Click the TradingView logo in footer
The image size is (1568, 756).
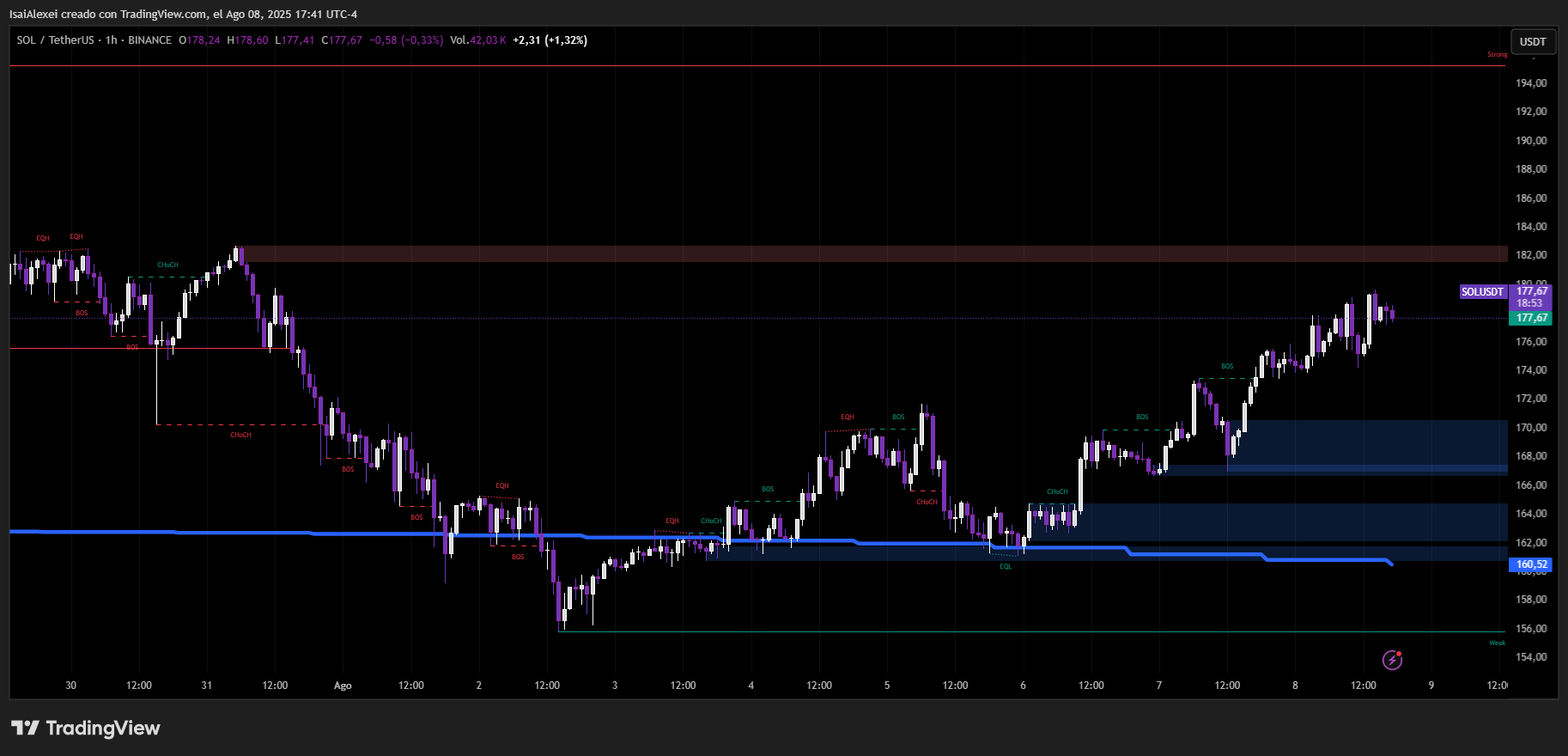86,729
